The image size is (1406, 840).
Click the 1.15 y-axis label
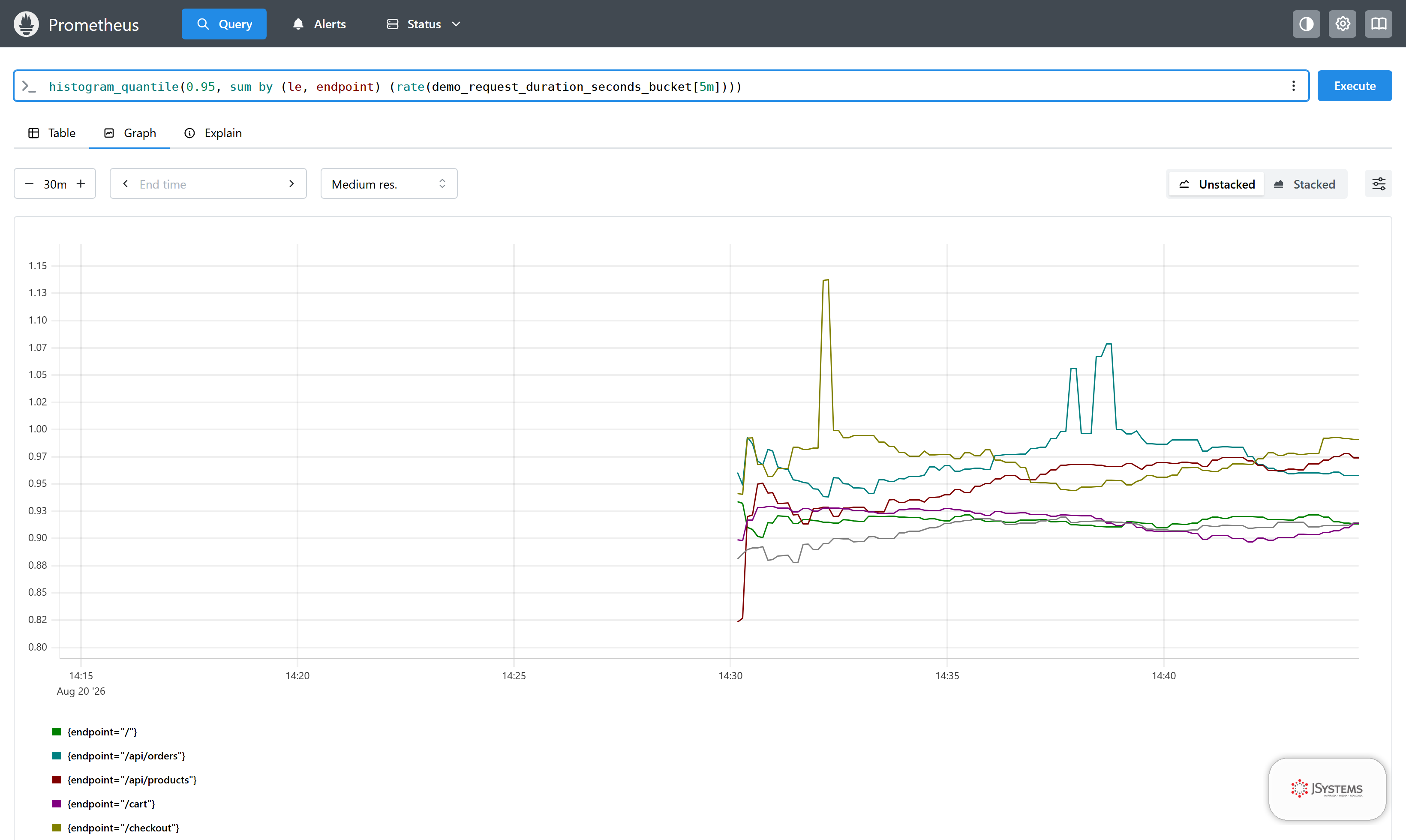[x=38, y=265]
